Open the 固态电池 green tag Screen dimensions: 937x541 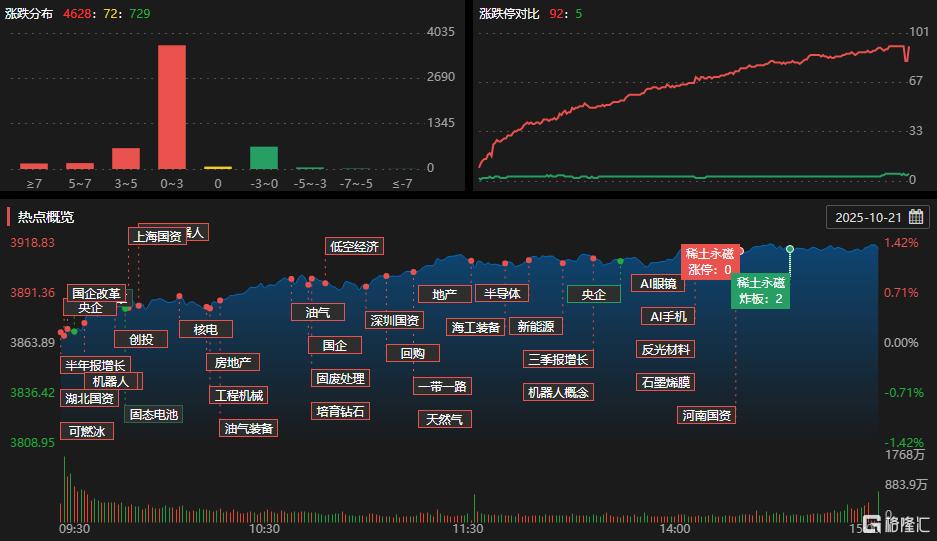153,414
